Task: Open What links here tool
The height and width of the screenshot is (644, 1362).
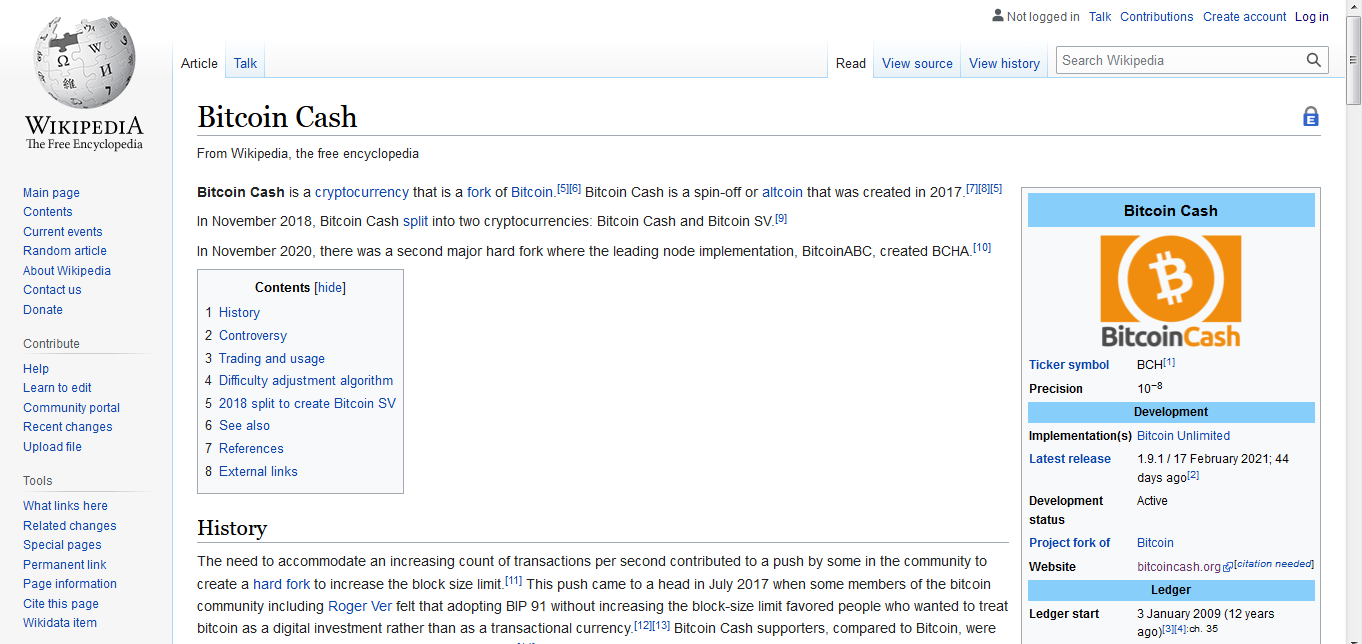Action: [x=65, y=506]
